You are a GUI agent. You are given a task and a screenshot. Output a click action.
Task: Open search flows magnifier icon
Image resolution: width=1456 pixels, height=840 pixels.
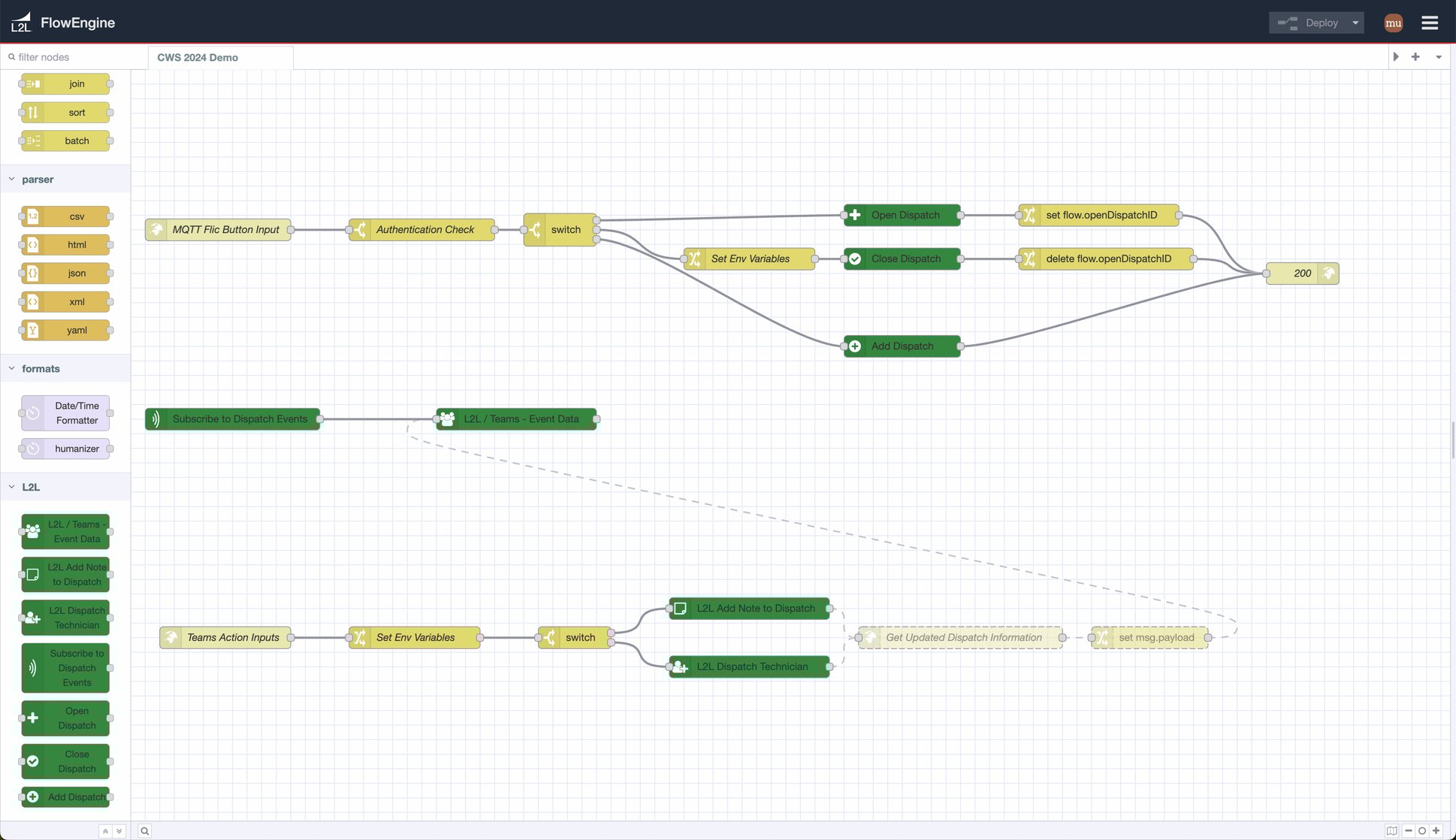144,830
